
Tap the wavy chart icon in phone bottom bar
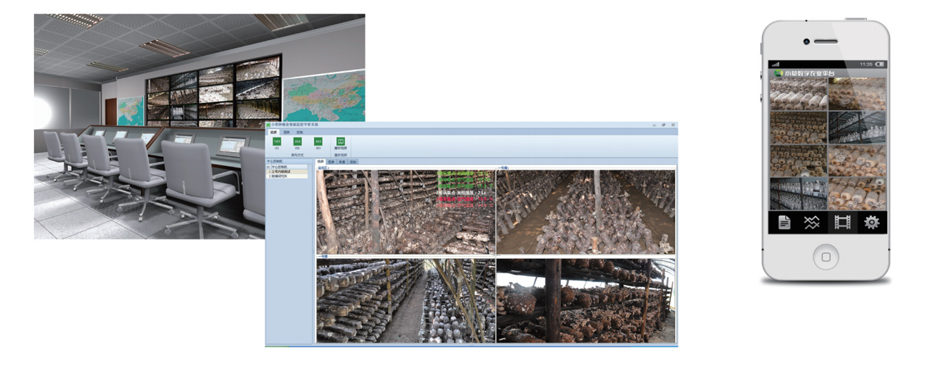coord(812,223)
